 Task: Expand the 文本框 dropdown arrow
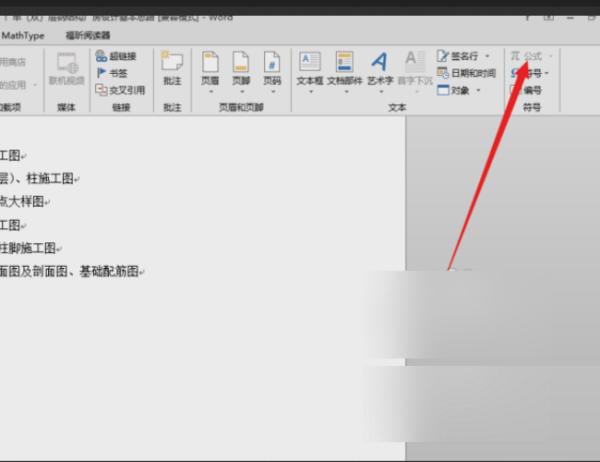[311, 92]
